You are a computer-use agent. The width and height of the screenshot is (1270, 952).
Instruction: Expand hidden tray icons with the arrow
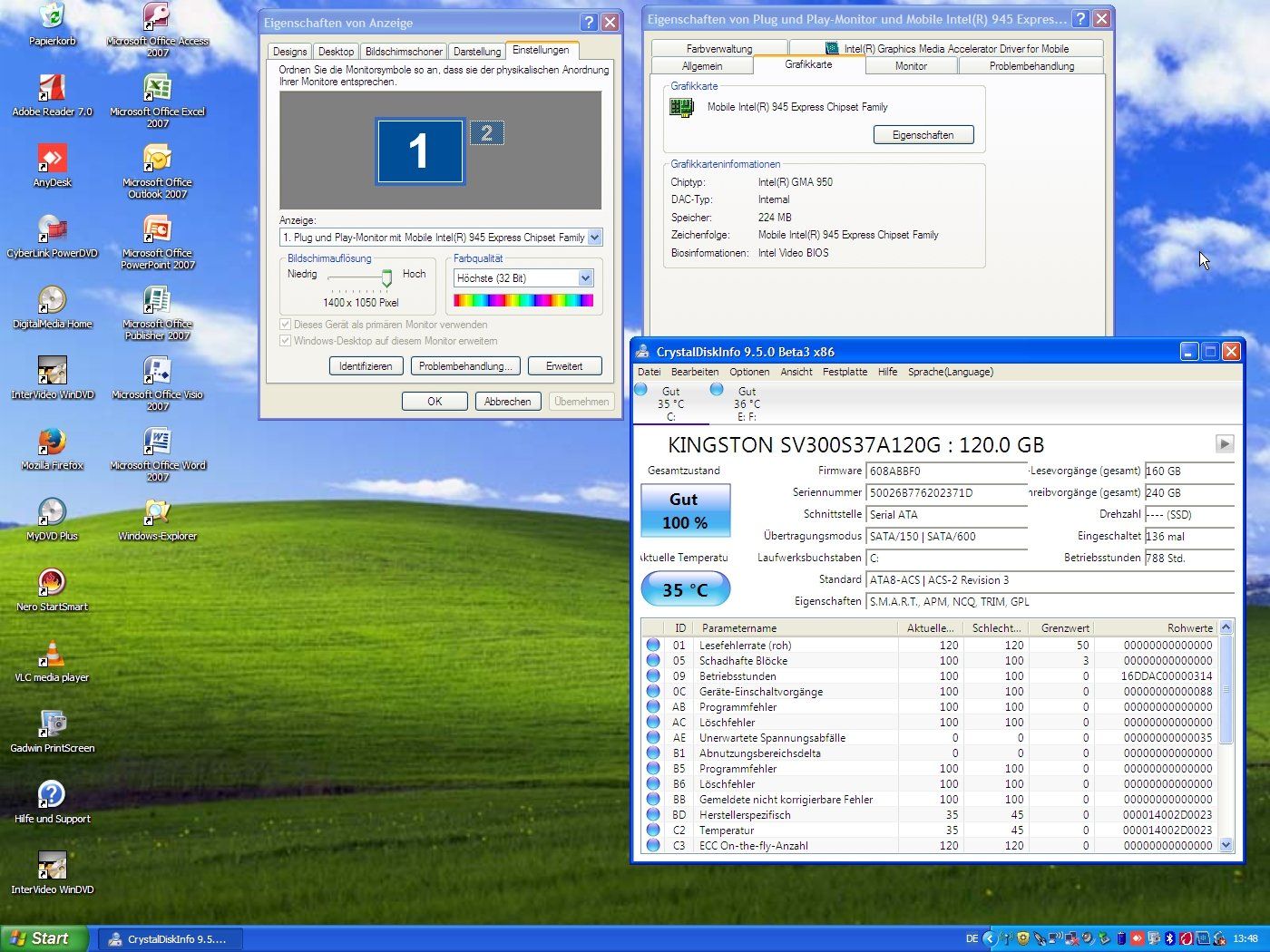[990, 938]
